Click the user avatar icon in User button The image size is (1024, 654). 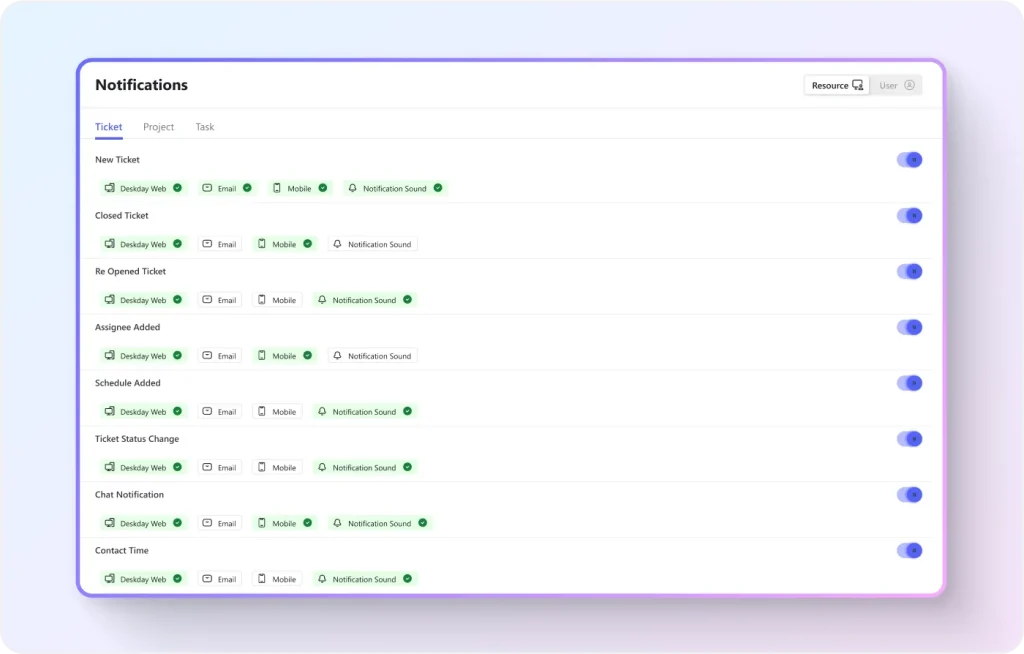coord(909,85)
